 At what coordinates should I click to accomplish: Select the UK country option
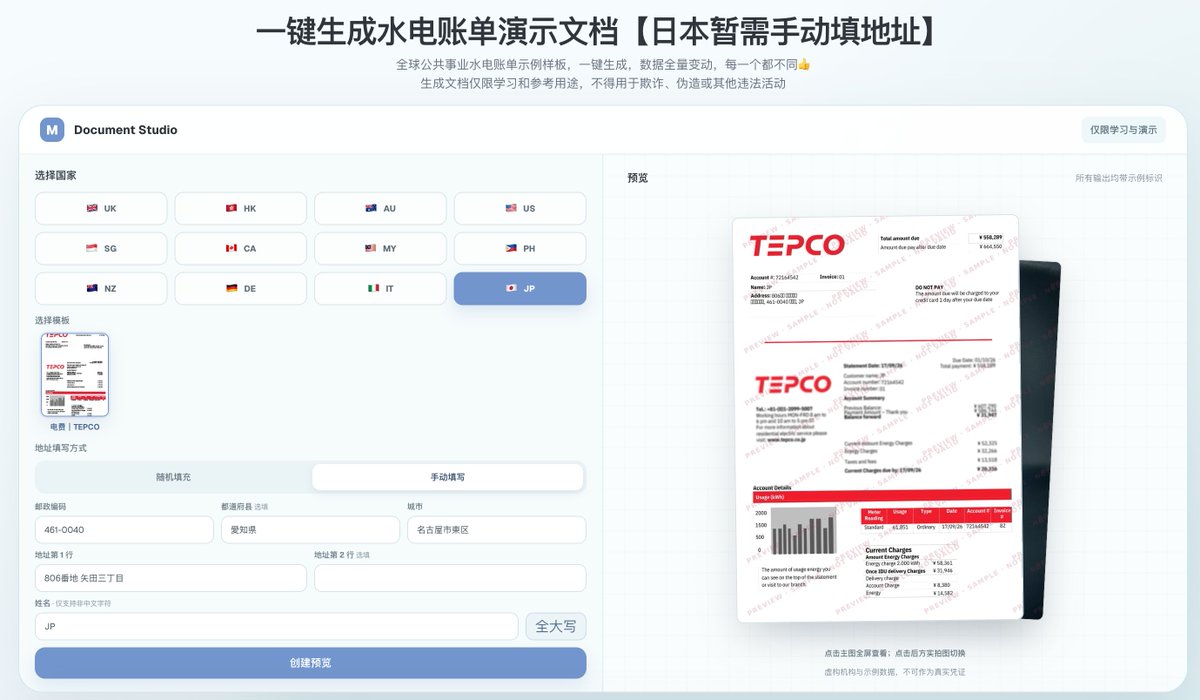[101, 209]
